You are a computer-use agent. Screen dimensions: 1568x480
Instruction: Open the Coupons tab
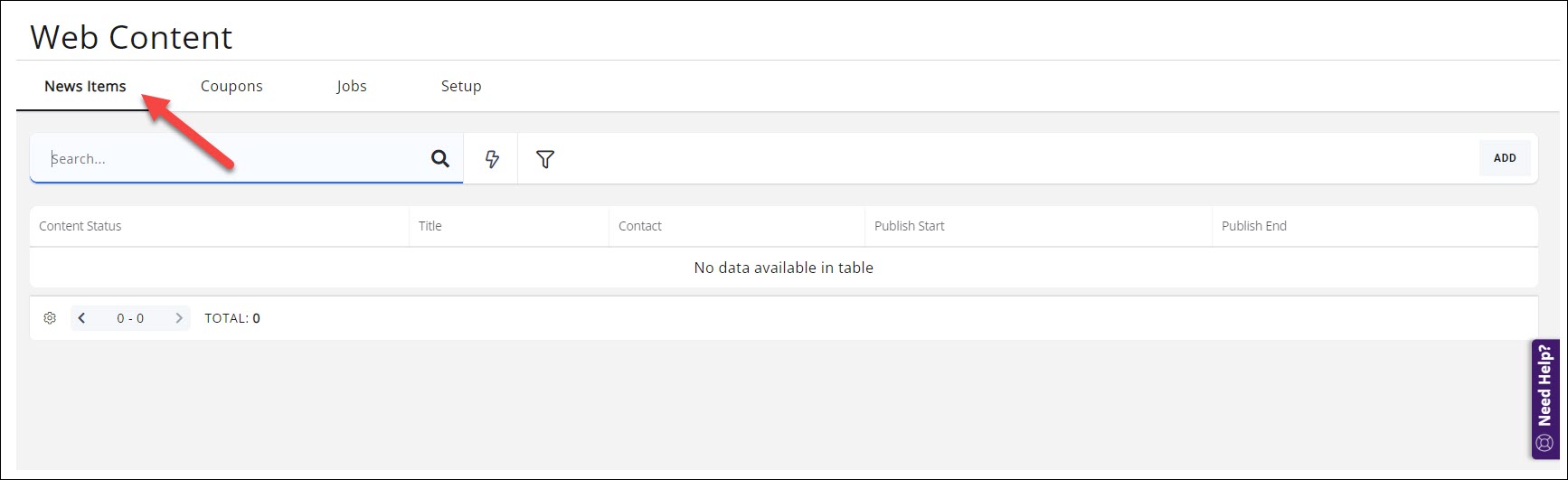pos(231,86)
